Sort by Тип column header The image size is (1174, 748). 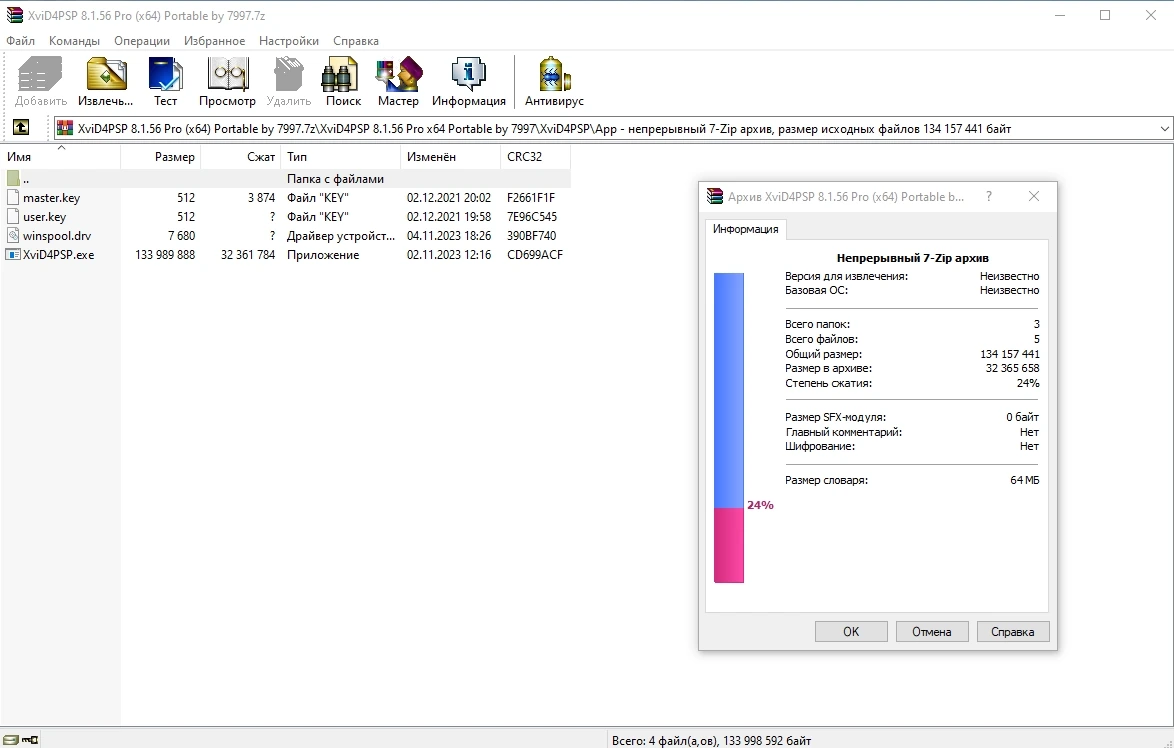(x=341, y=156)
